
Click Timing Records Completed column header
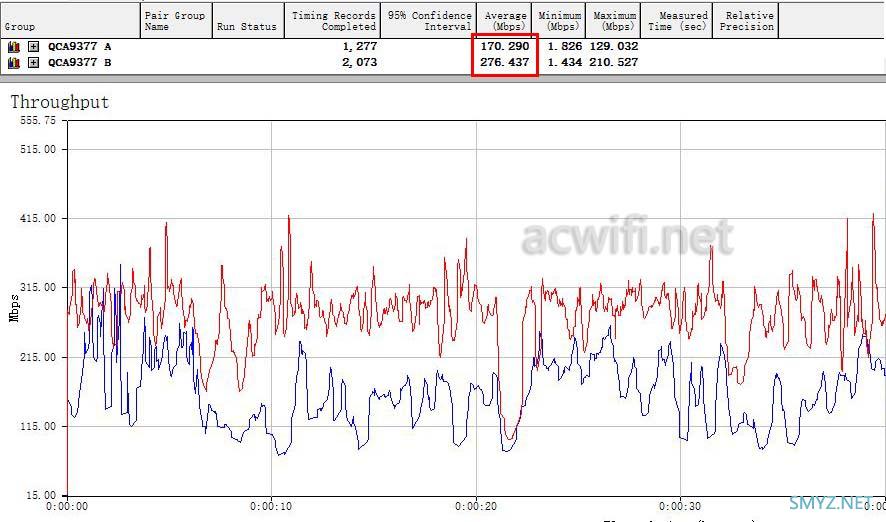pos(332,21)
